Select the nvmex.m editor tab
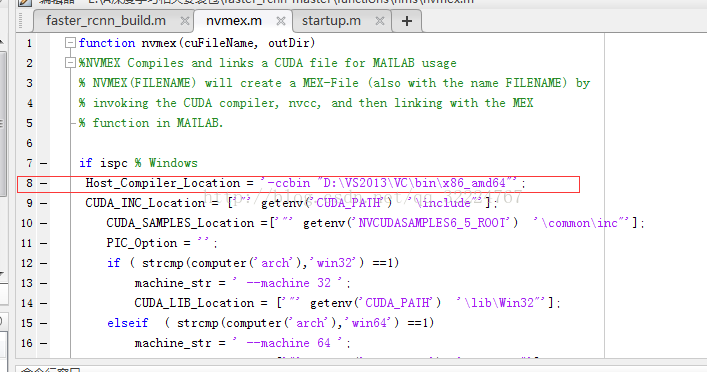This screenshot has height=372, width=707. (234, 21)
